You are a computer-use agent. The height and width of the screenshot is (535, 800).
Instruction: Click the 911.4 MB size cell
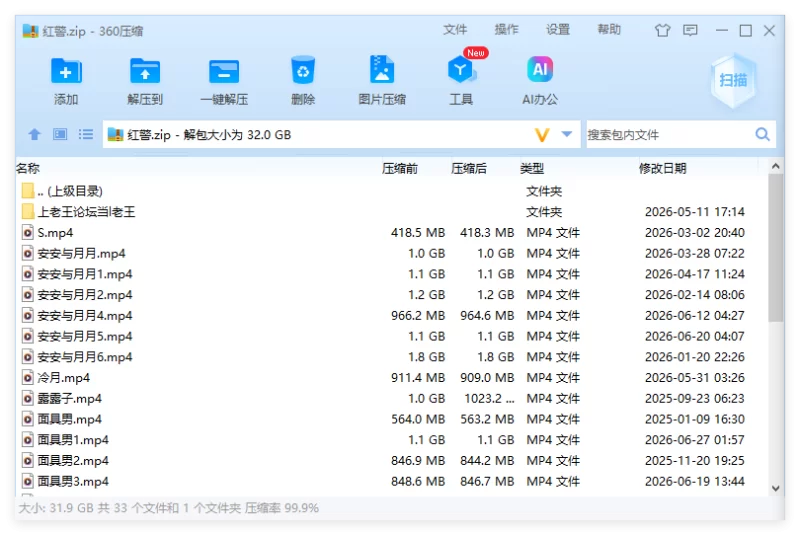coord(418,378)
